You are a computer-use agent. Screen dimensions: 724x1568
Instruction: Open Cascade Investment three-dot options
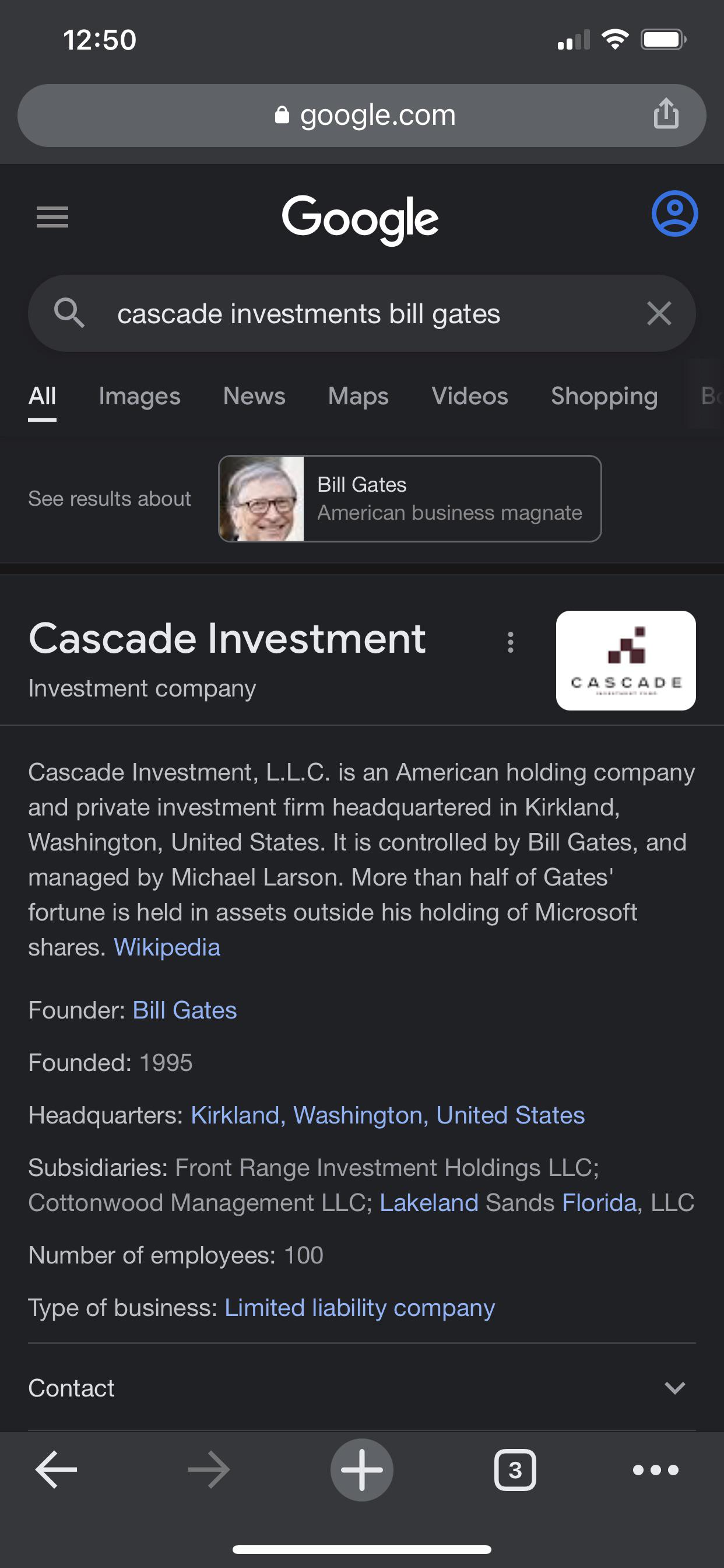point(511,642)
